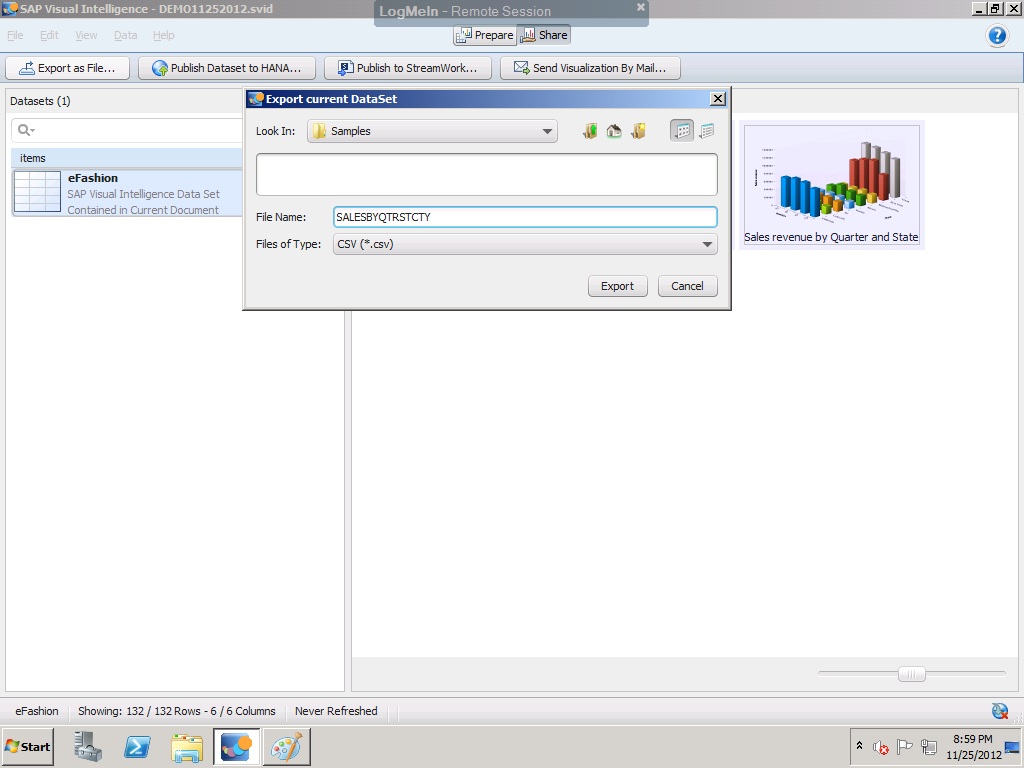
Task: Expand the Files of Type dropdown
Action: pyautogui.click(x=707, y=244)
